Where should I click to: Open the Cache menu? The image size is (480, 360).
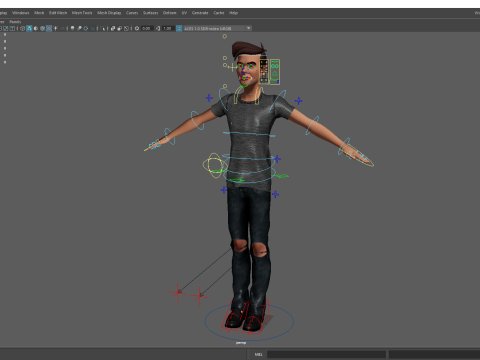219,13
